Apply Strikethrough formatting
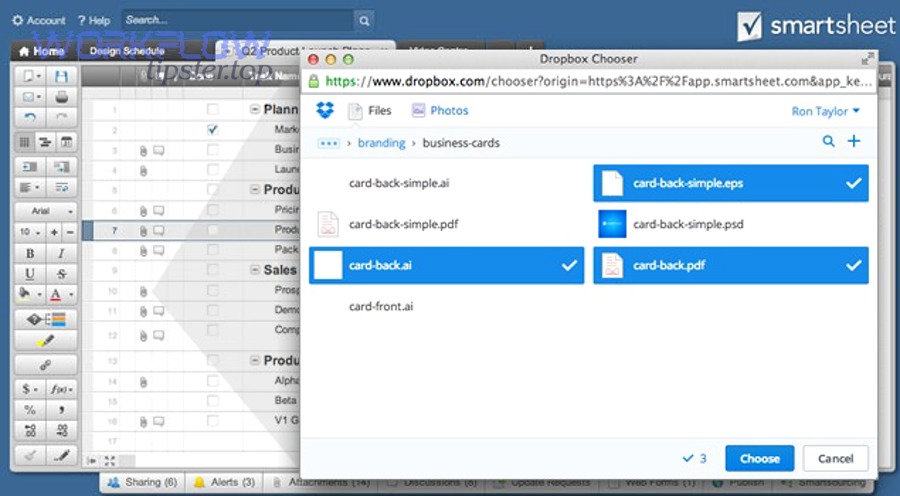 point(61,274)
